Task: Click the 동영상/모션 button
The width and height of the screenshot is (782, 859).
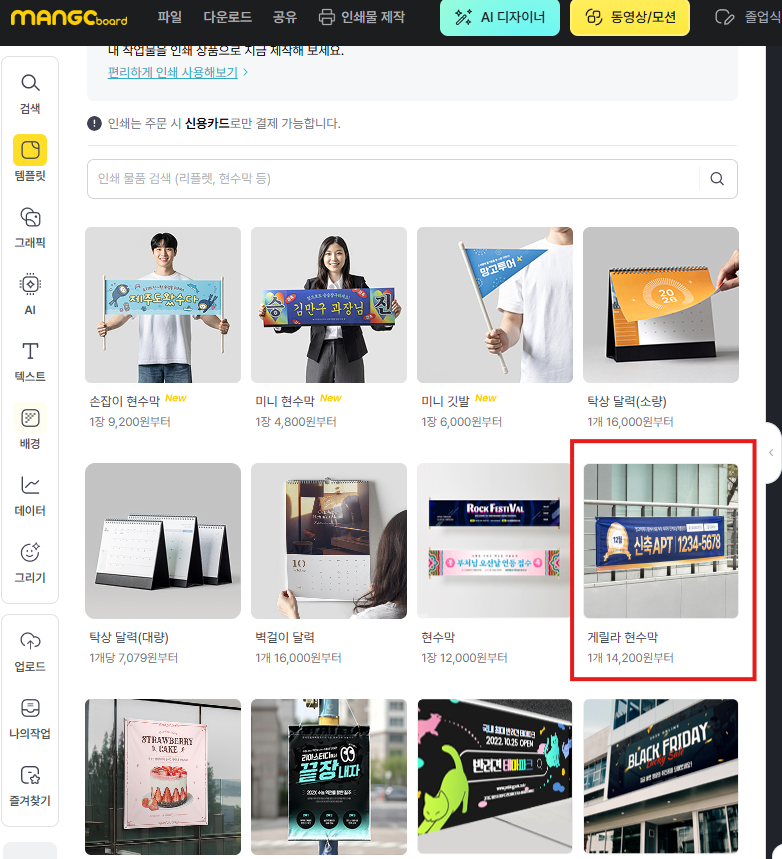Action: 630,17
